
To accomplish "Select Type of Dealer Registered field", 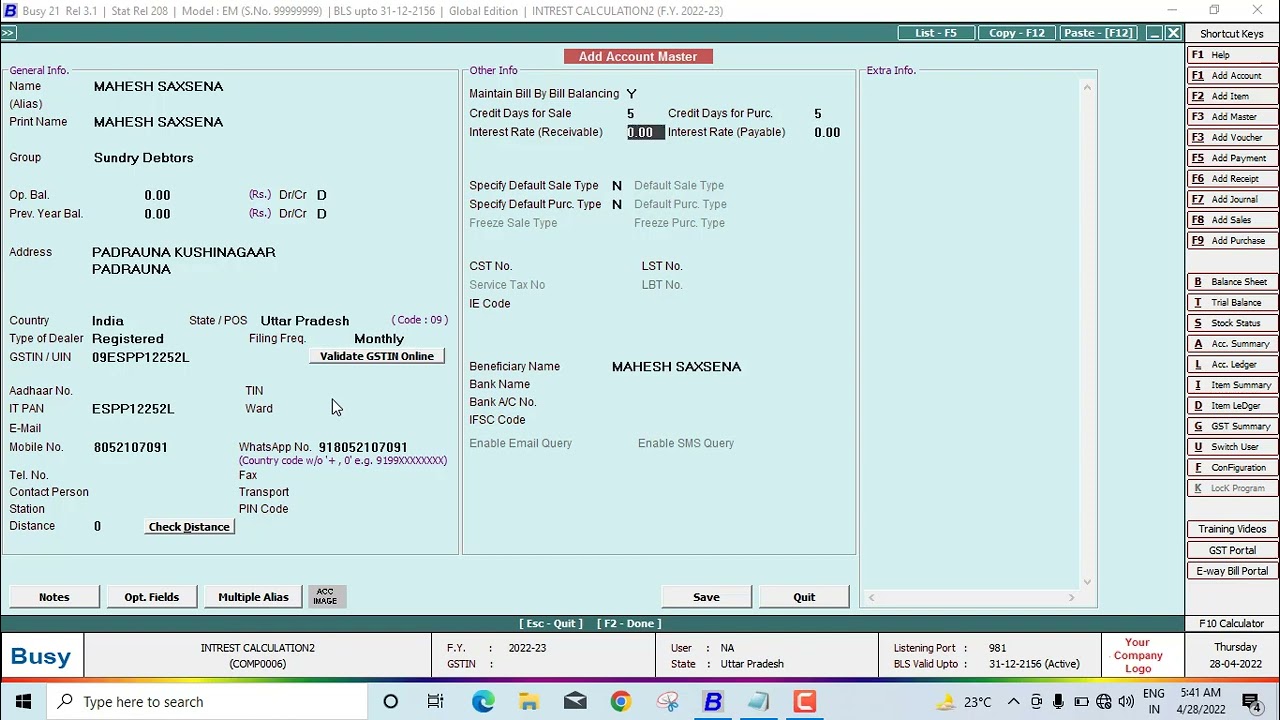I will [127, 339].
